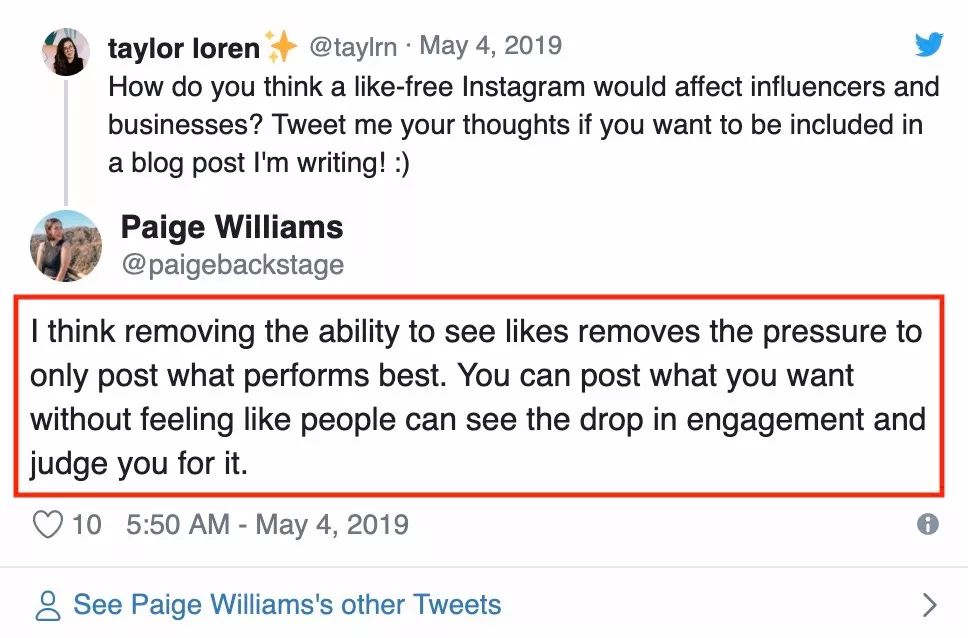Click the Paige Williams display name

click(x=232, y=227)
